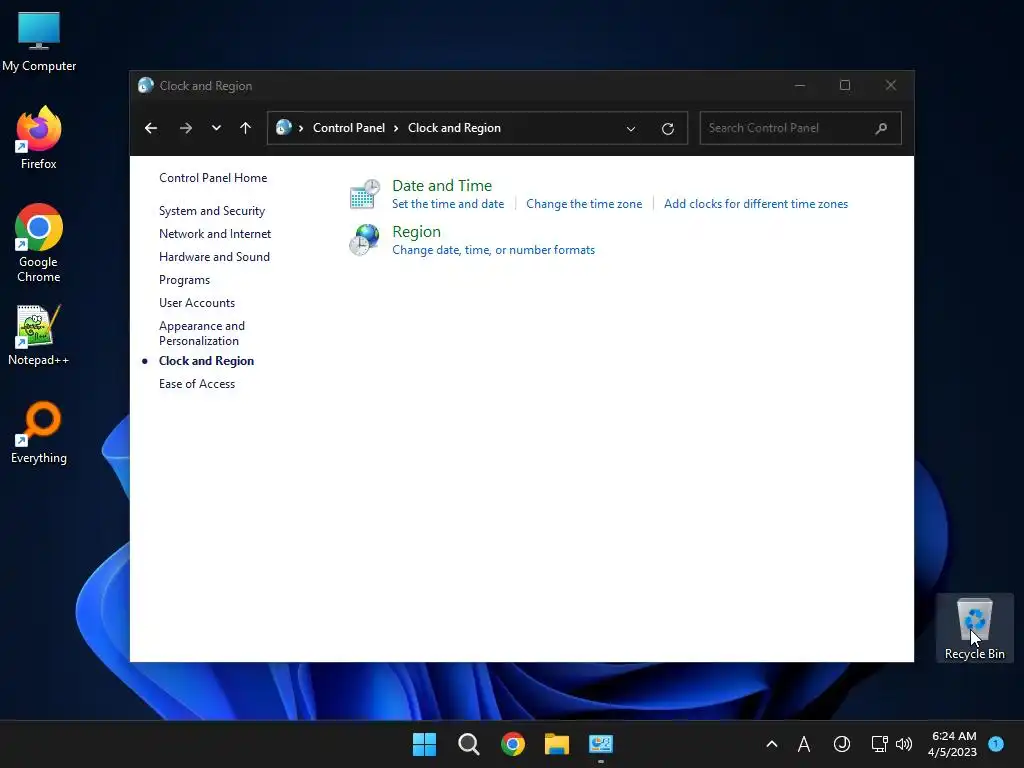Click Change the time zone

click(584, 204)
